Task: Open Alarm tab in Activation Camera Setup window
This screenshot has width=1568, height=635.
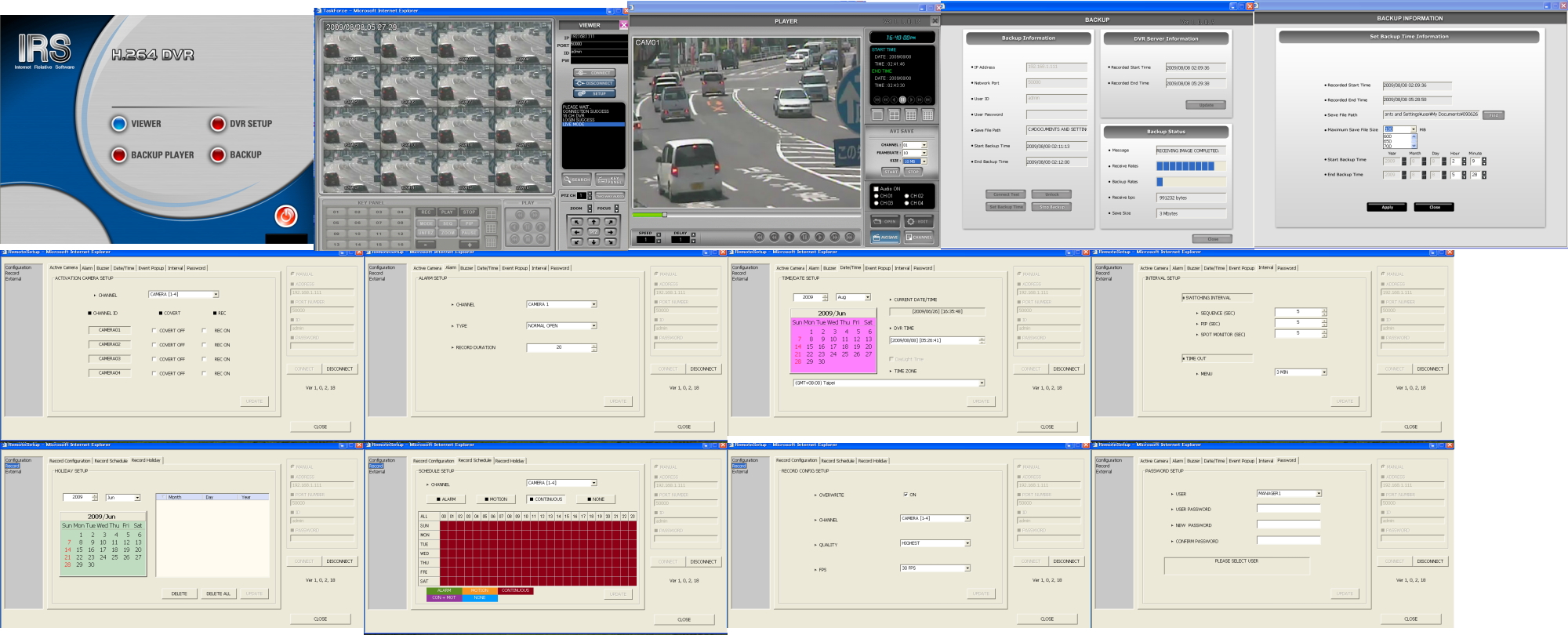Action: [87, 268]
